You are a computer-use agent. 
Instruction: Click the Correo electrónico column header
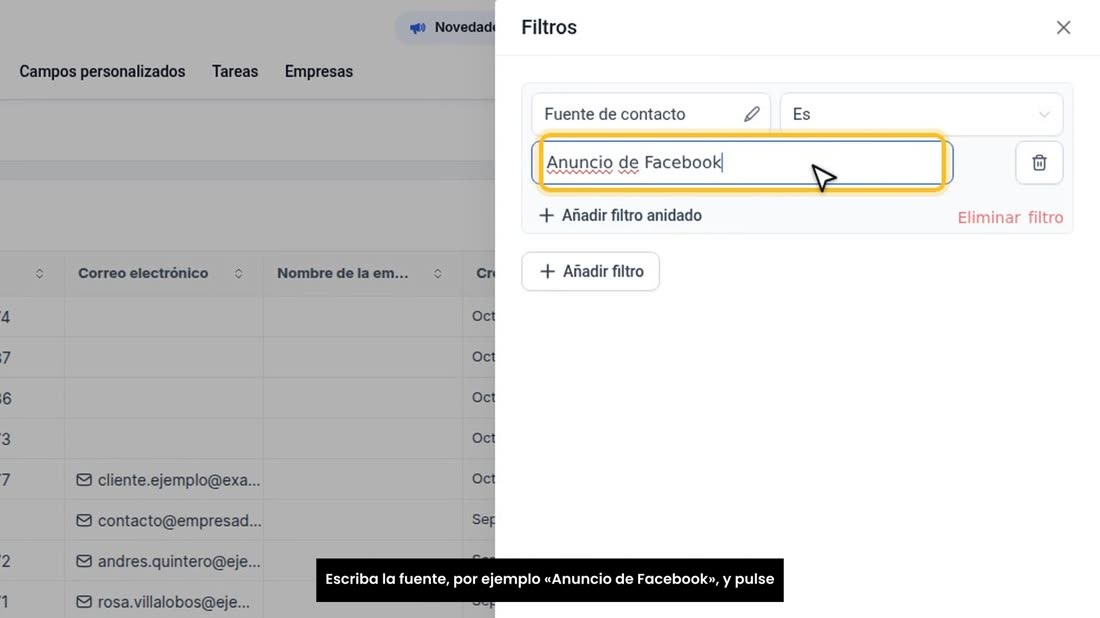coord(143,274)
